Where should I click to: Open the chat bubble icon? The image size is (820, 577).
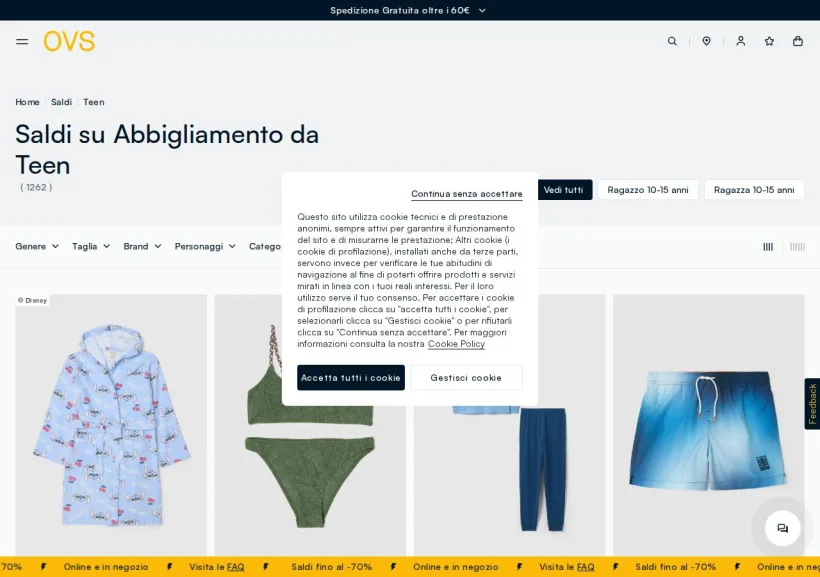point(782,528)
